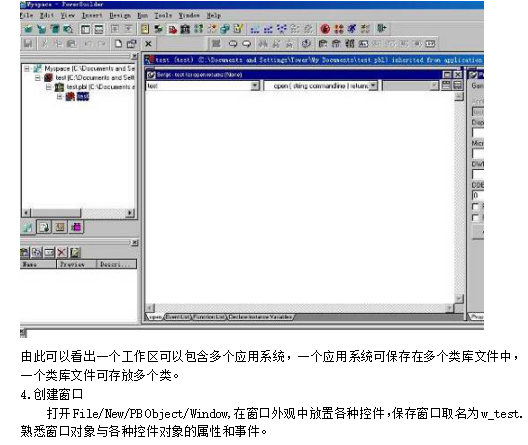Viewport: 528px width, 445px height.
Task: Click the Exit door icon in PowerBar
Action: pos(382,29)
